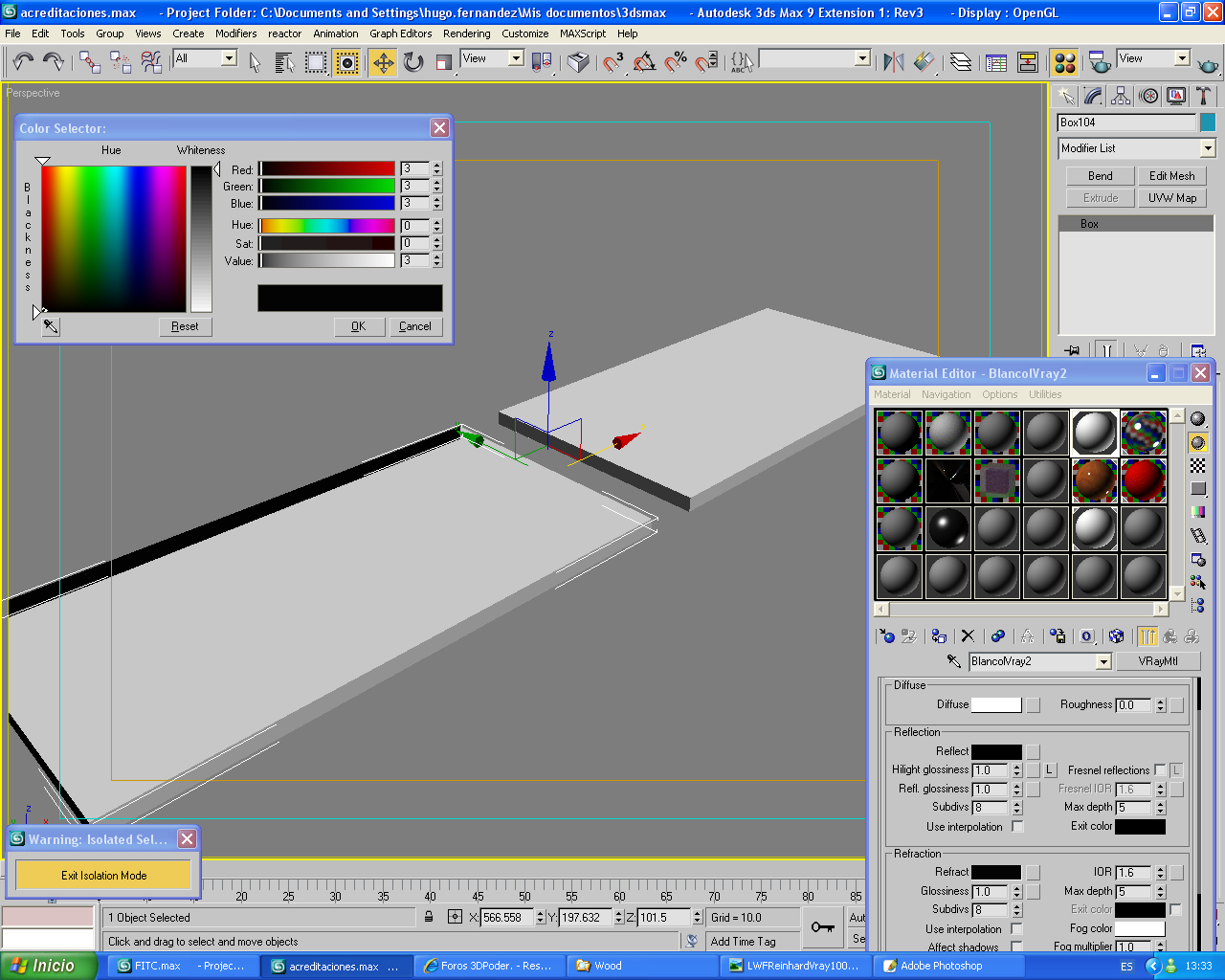Open the selection filter 'All' dropdown

(x=229, y=58)
